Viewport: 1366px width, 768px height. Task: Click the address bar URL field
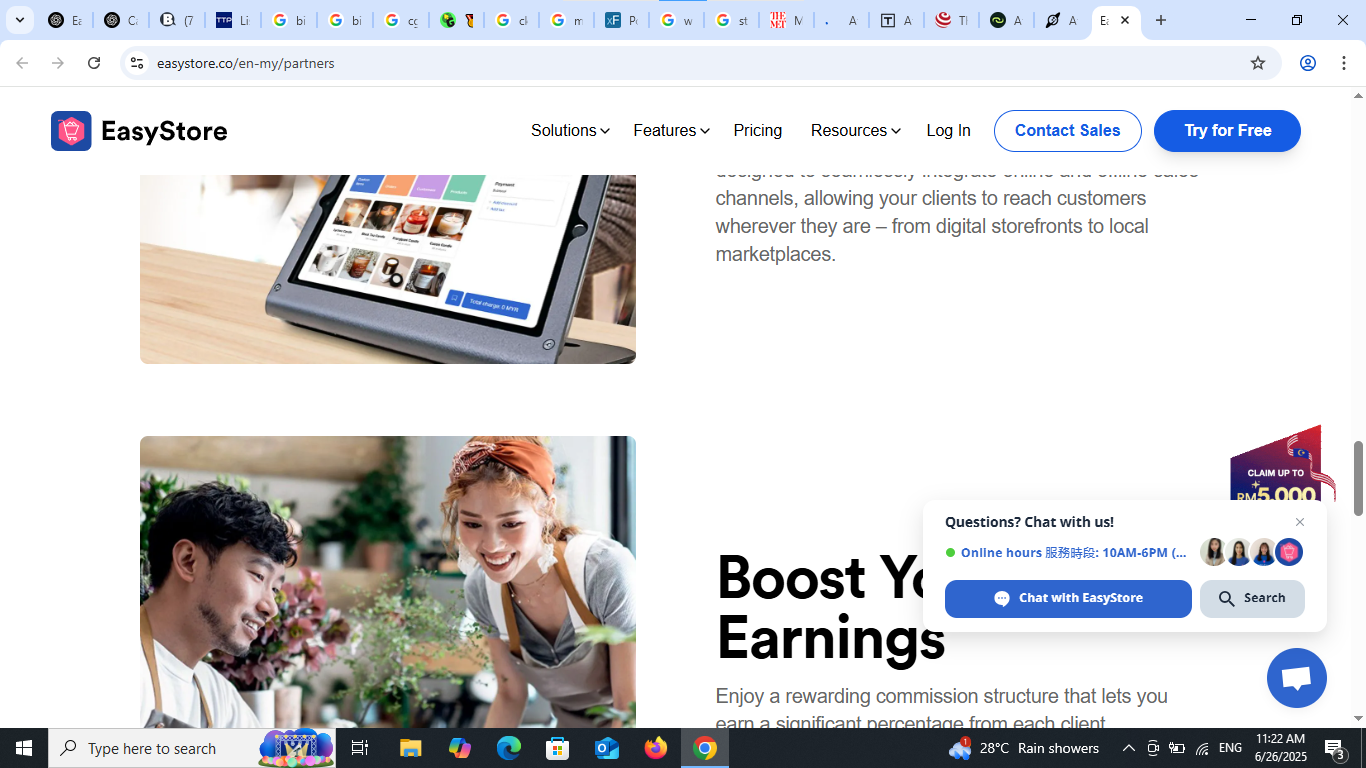point(700,63)
